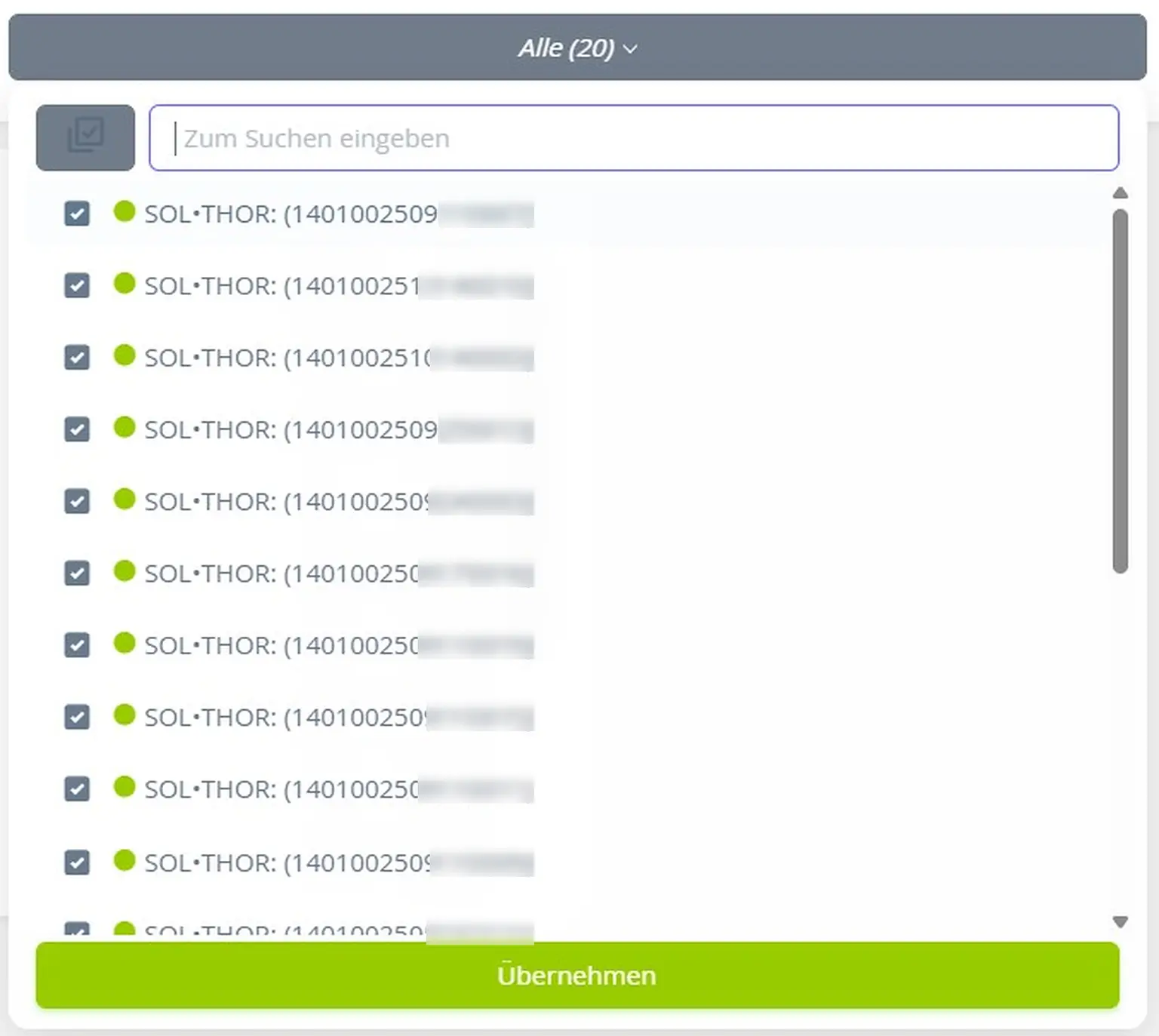1159x1036 pixels.
Task: Click the list's vertical scrollbar thumb
Action: coord(1121,391)
